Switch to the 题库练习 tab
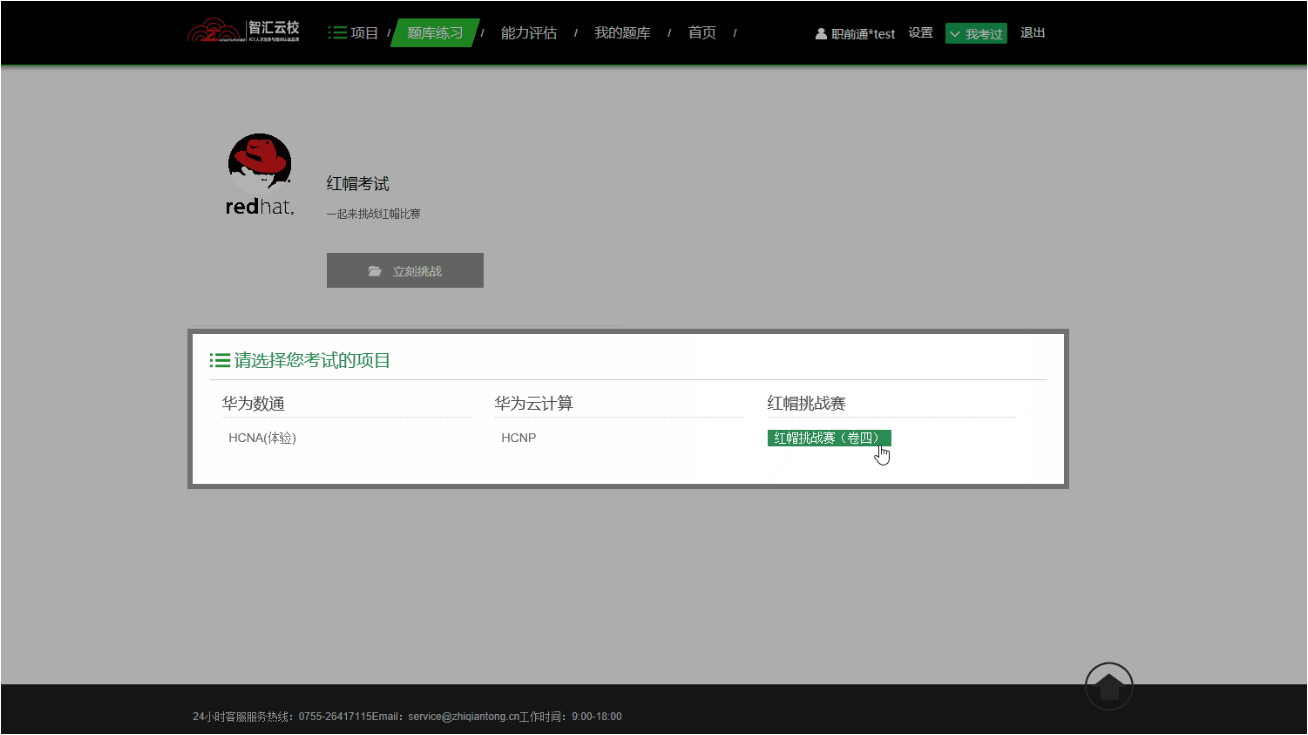Image resolution: width=1308 pixels, height=735 pixels. click(x=435, y=33)
